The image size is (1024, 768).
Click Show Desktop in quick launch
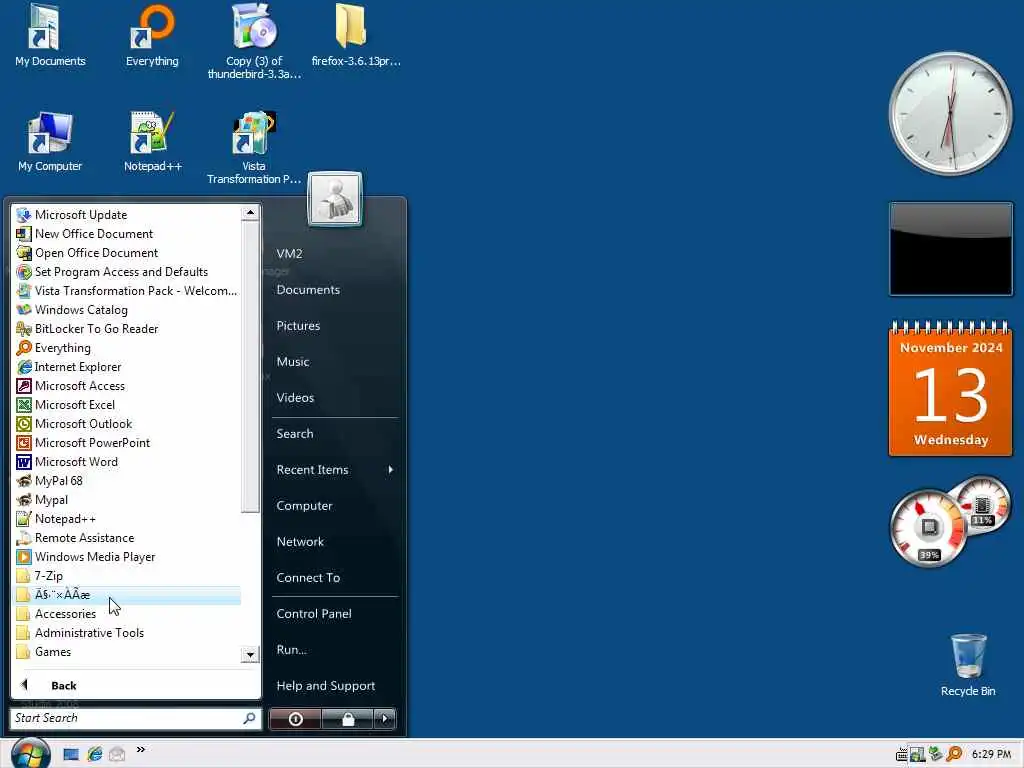71,754
